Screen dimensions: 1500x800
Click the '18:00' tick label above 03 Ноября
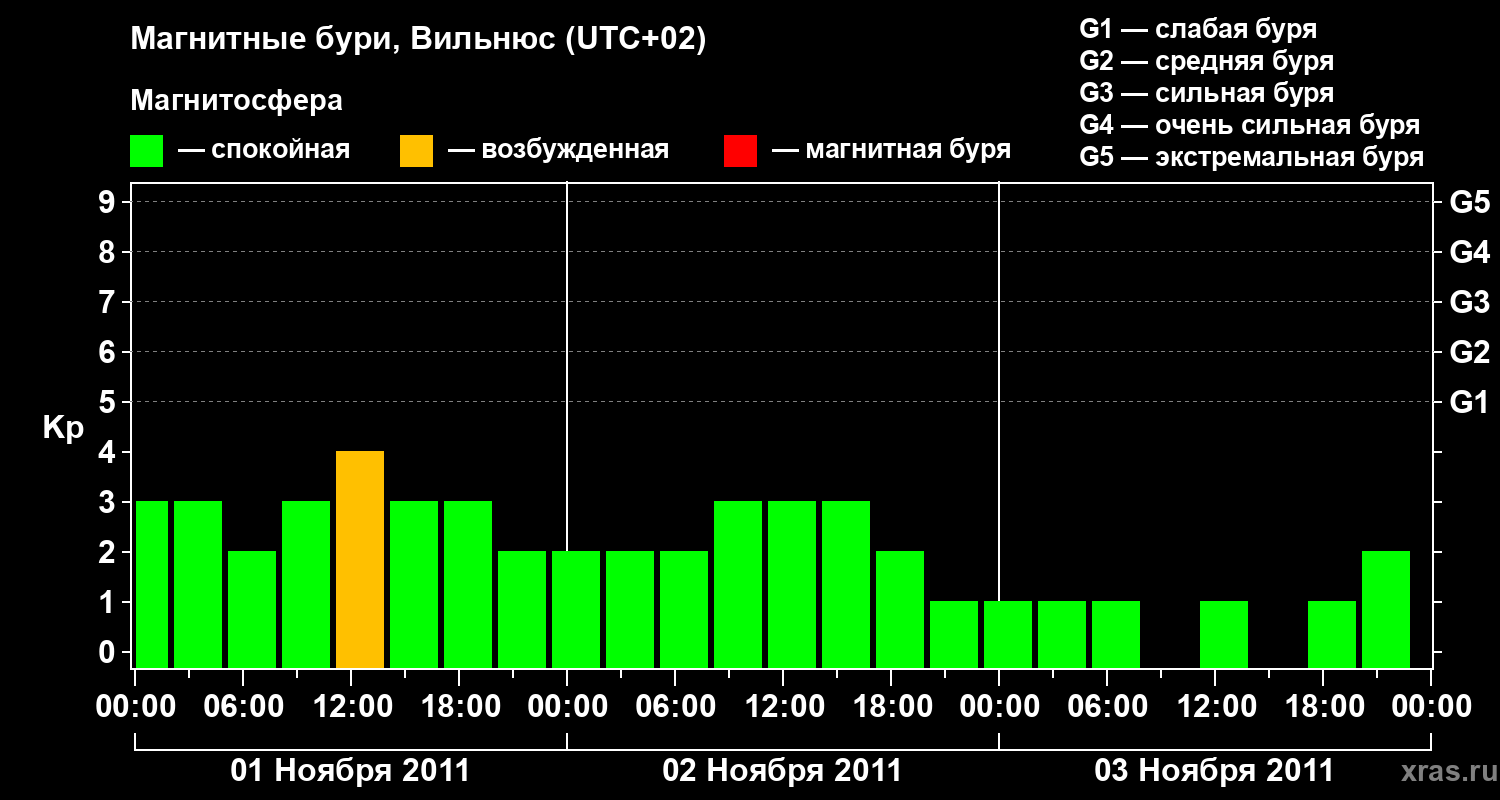(x=1324, y=706)
